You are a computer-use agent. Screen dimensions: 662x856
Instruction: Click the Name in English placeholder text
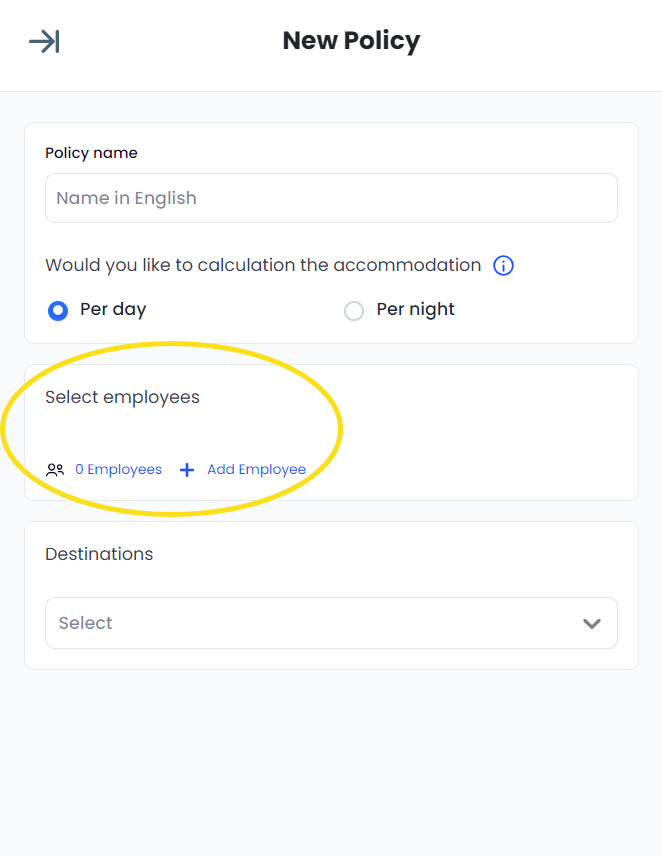tap(126, 198)
